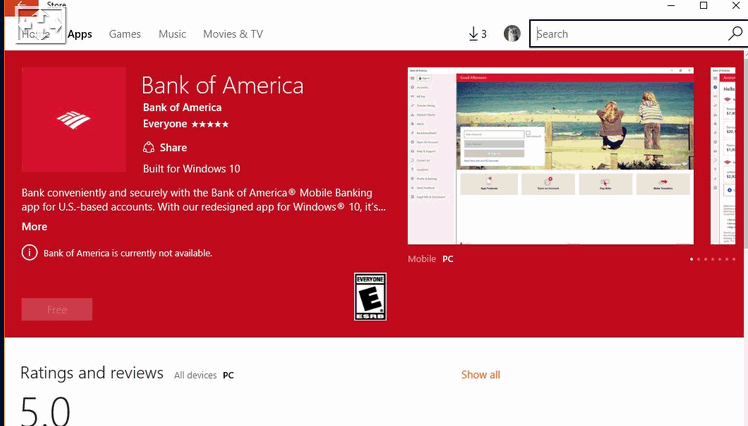Share the Bank of America app

tap(165, 147)
